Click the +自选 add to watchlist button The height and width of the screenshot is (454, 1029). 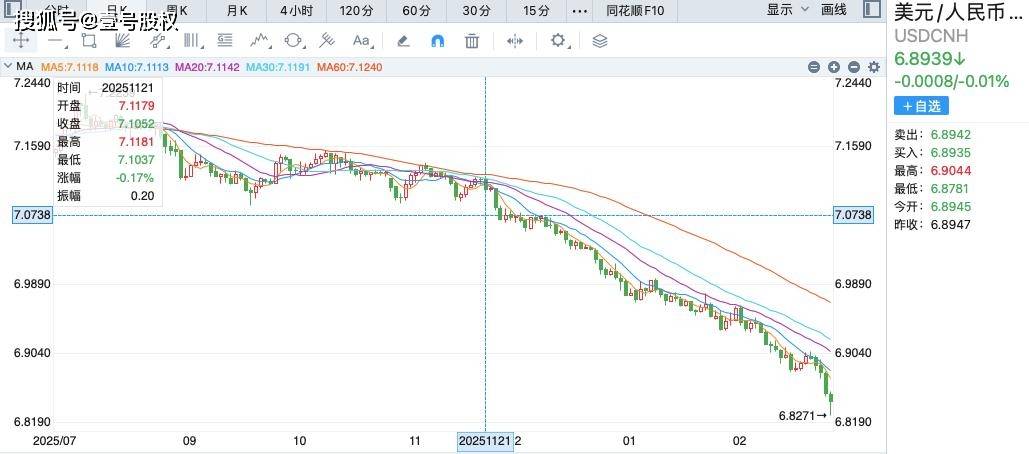[920, 106]
